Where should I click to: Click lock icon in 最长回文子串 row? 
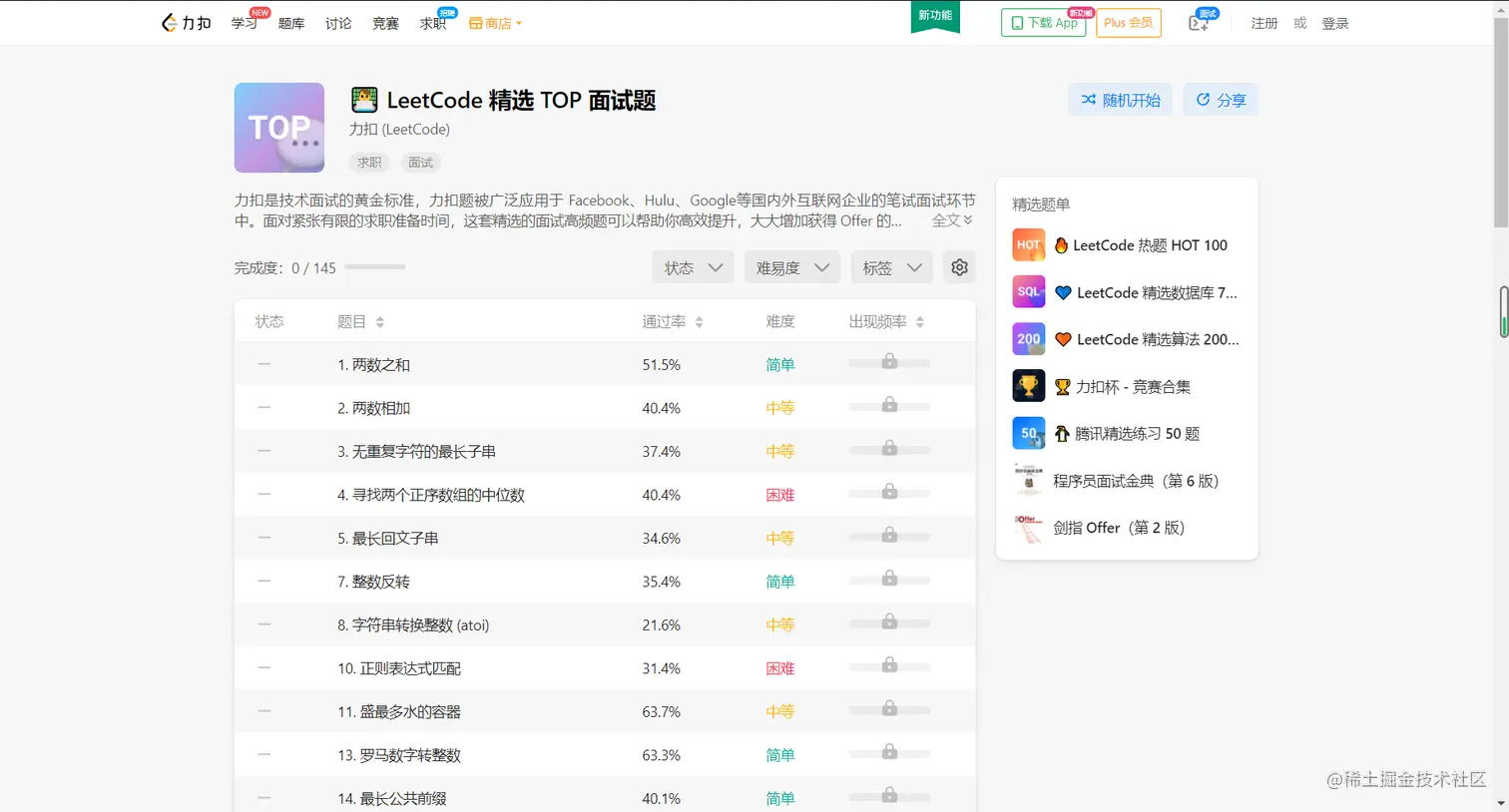pyautogui.click(x=889, y=535)
